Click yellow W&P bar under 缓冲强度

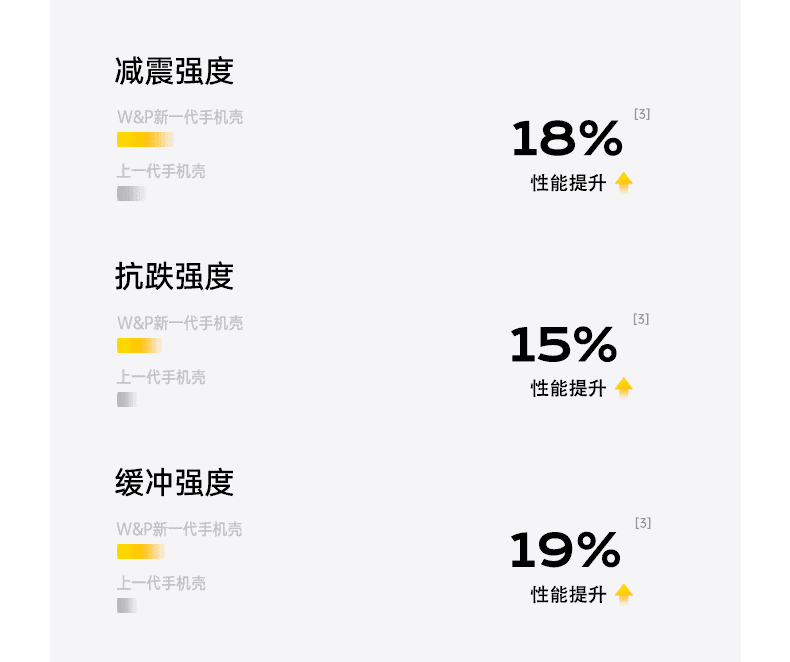141,552
